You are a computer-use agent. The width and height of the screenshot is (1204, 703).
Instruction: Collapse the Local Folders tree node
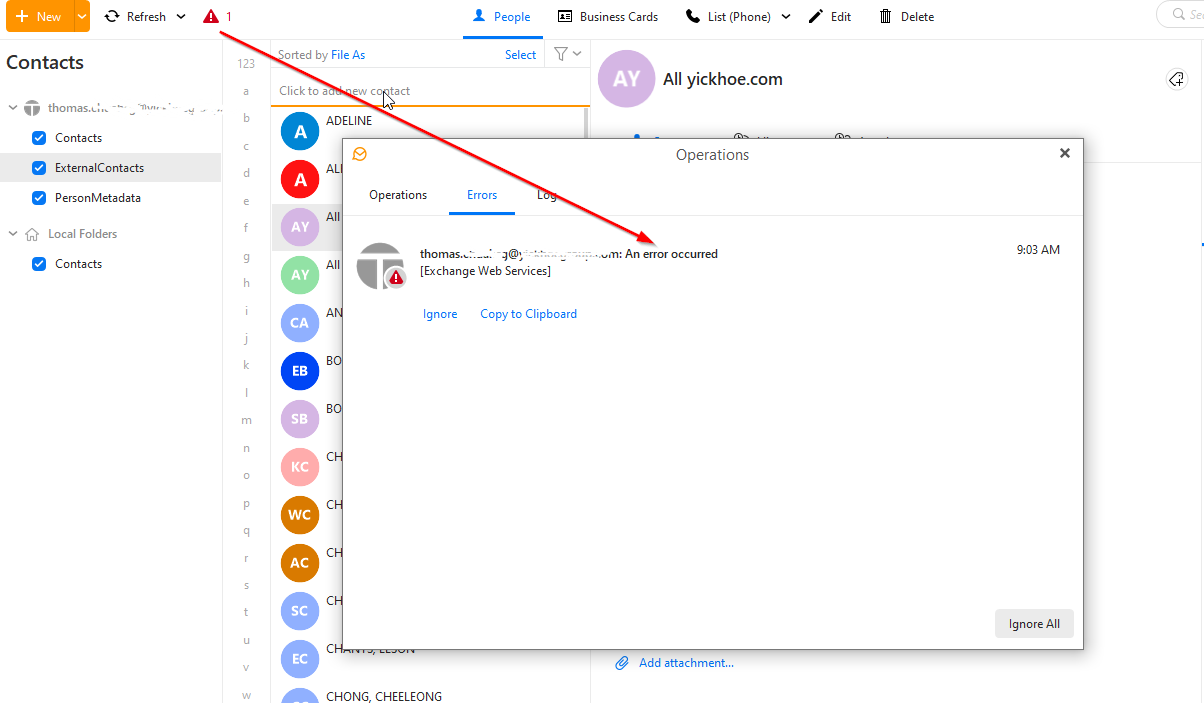[x=14, y=234]
